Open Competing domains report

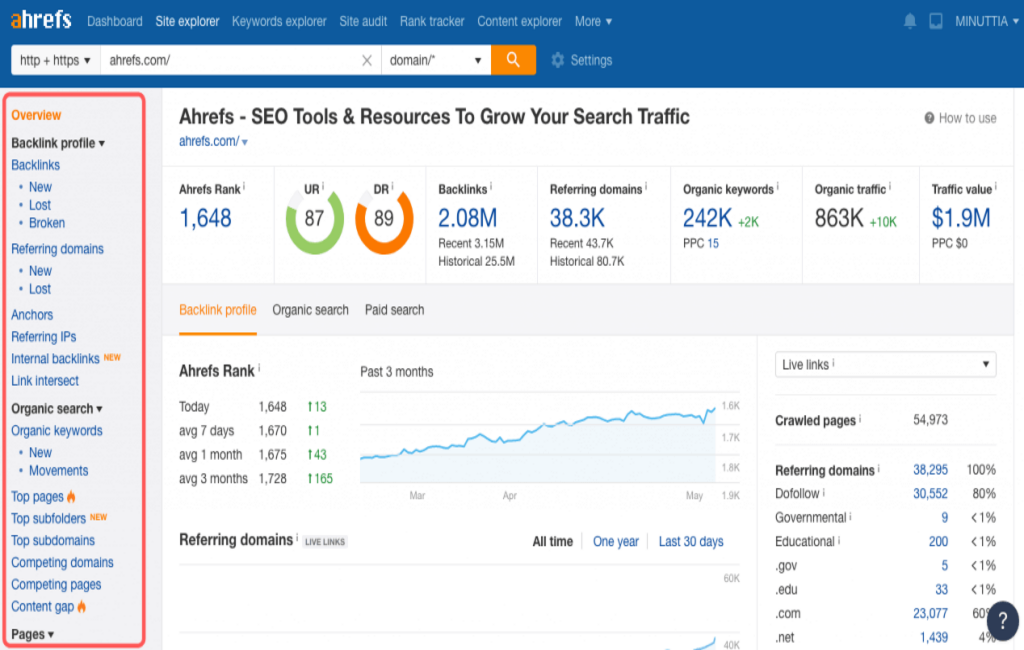pyautogui.click(x=62, y=562)
